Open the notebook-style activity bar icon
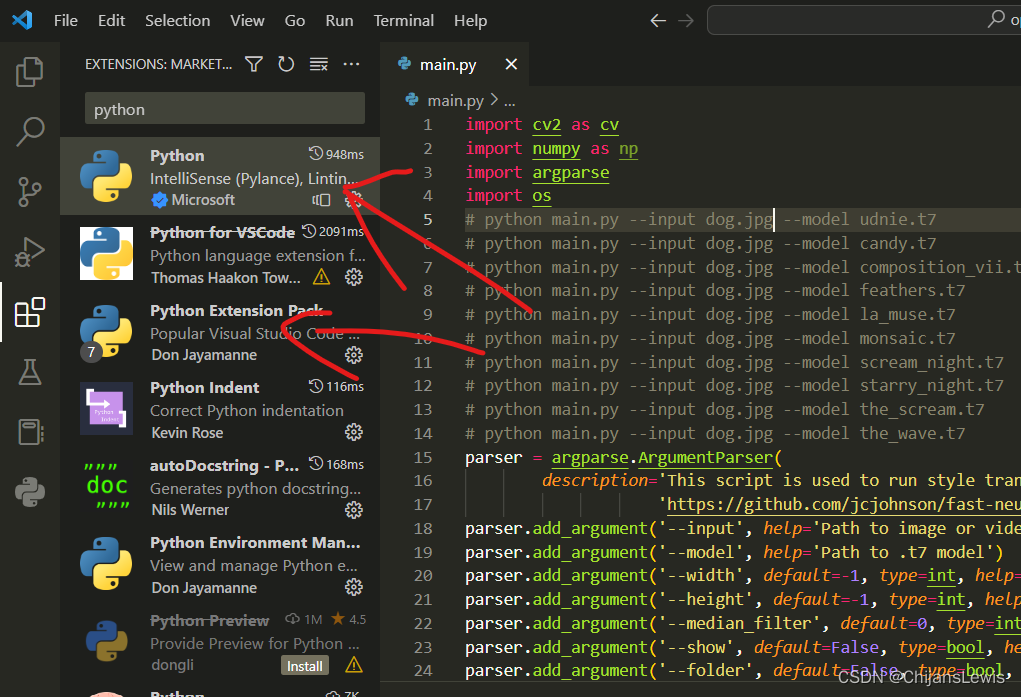This screenshot has height=697, width=1021. [x=29, y=431]
